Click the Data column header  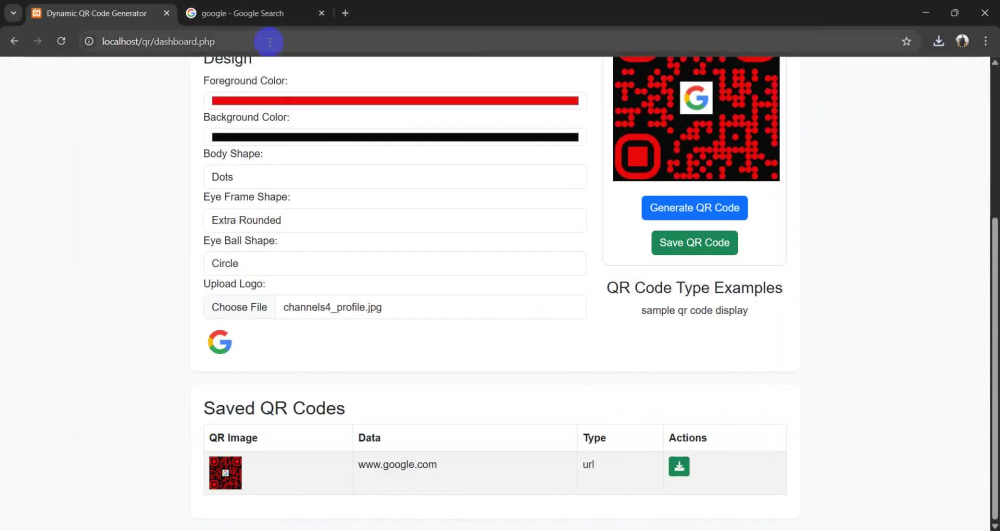click(464, 438)
